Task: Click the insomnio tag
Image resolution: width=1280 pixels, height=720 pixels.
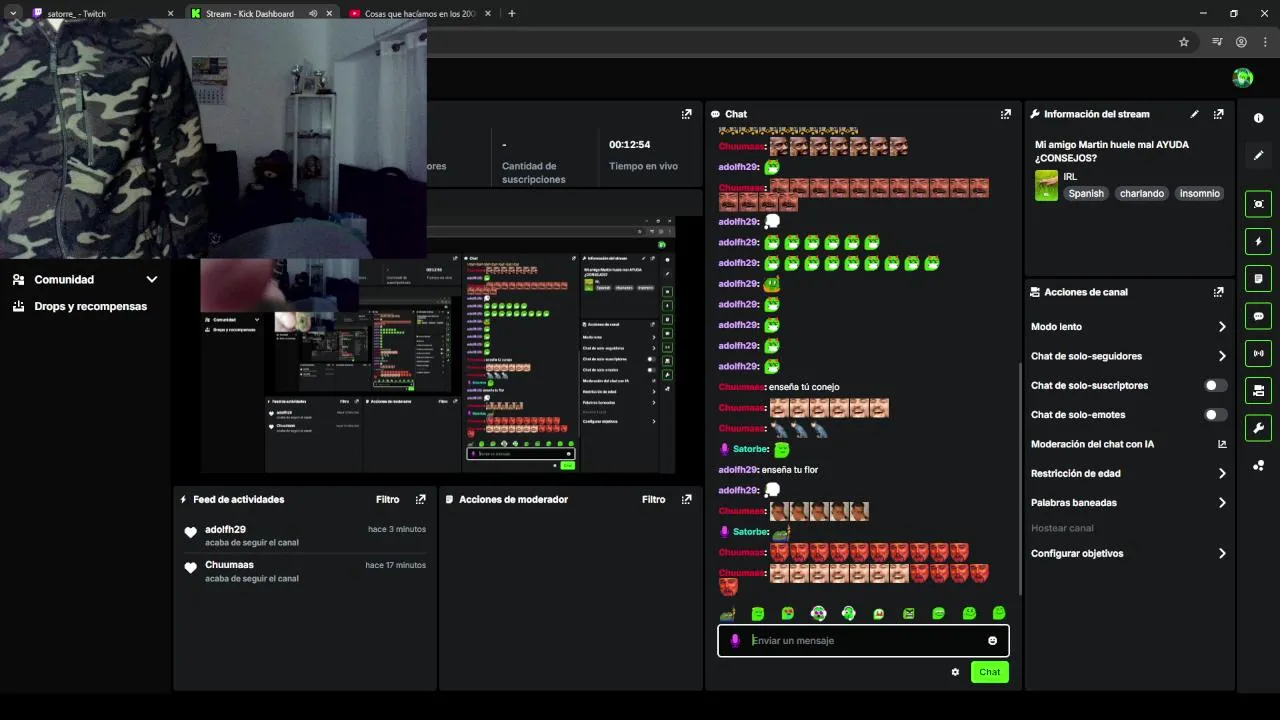Action: 1199,193
